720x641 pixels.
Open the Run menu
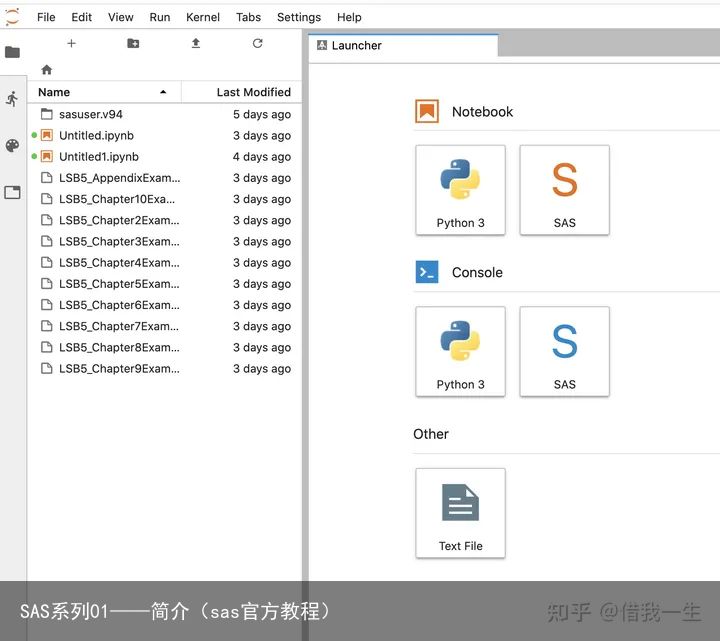click(160, 17)
